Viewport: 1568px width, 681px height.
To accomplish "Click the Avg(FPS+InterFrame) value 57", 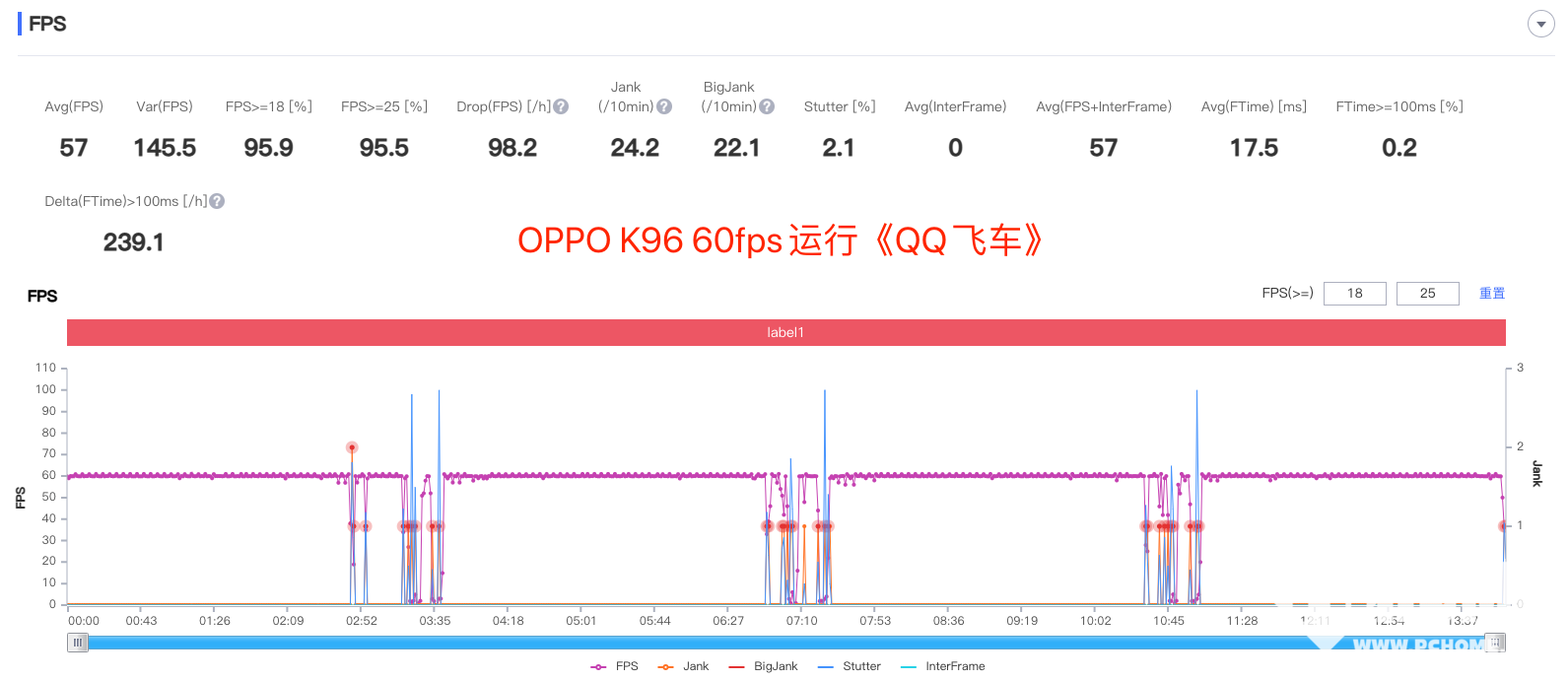I will 1104,148.
